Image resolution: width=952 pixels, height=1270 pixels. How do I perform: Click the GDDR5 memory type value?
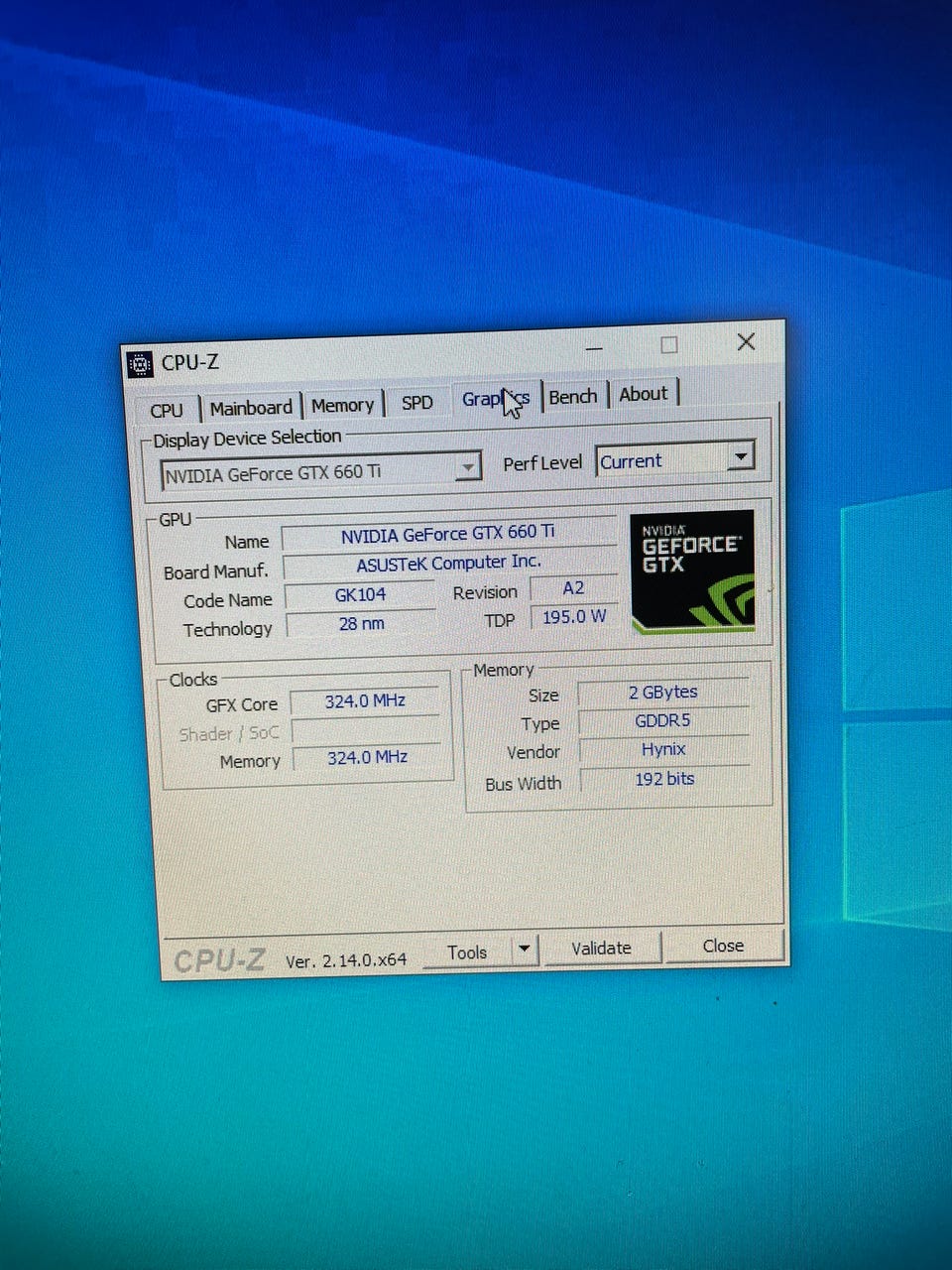pos(662,720)
